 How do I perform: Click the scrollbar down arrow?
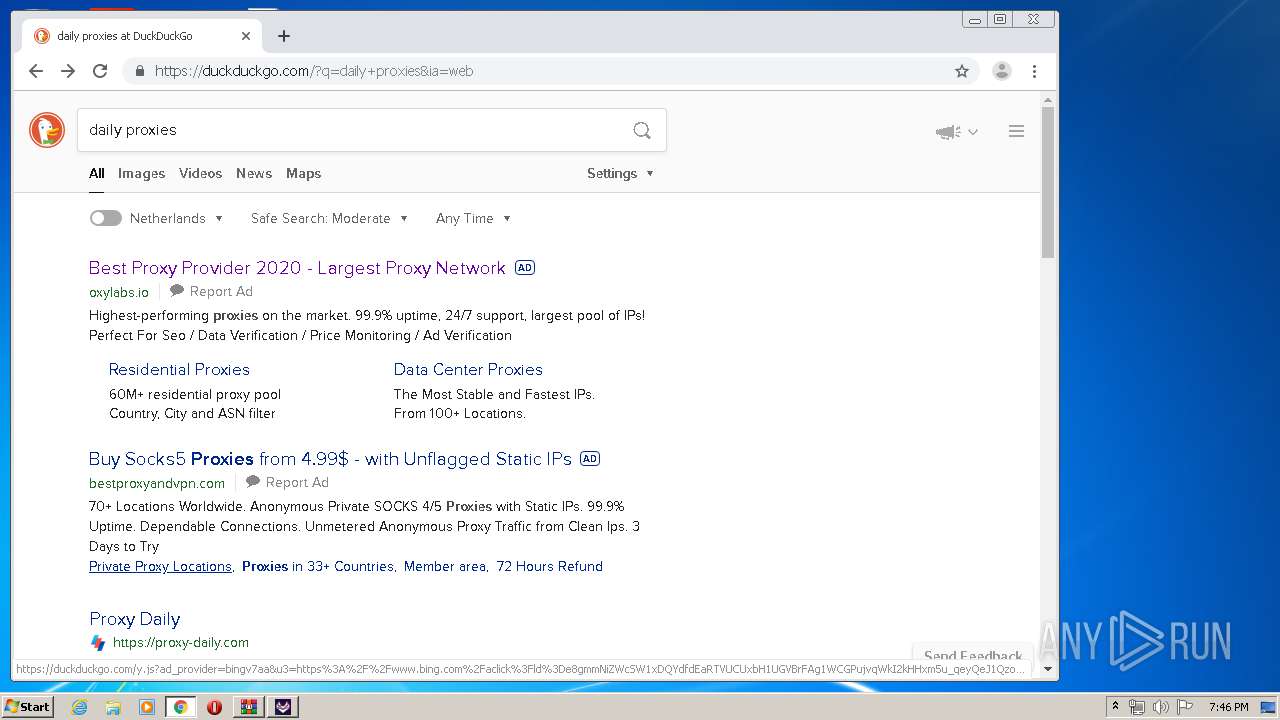coord(1048,669)
